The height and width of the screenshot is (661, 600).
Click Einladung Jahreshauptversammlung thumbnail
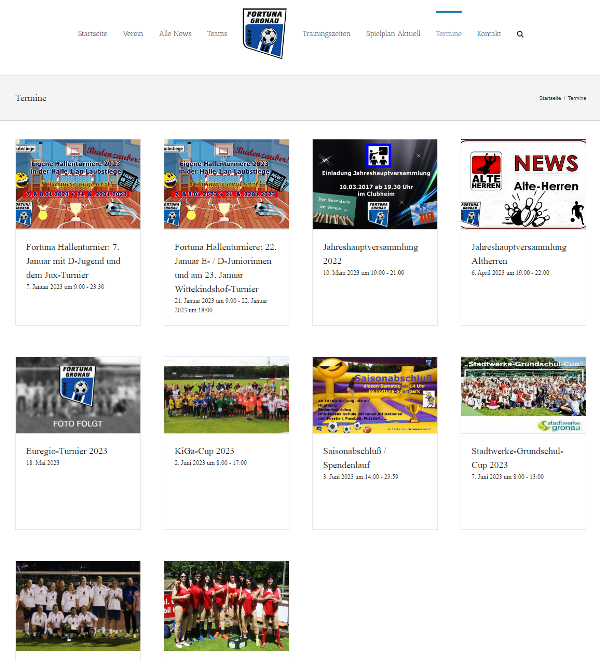point(375,184)
